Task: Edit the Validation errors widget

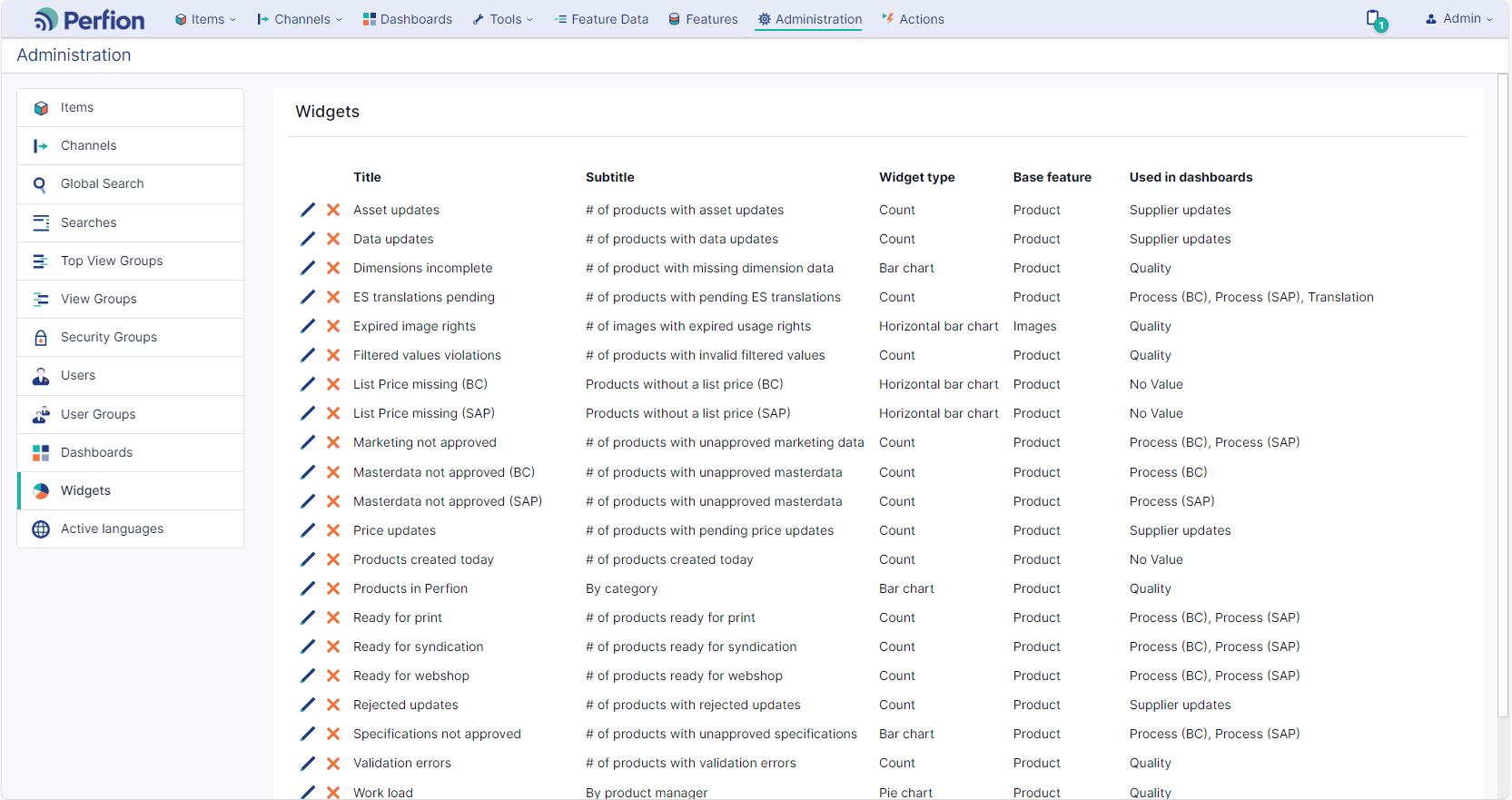Action: (x=308, y=763)
